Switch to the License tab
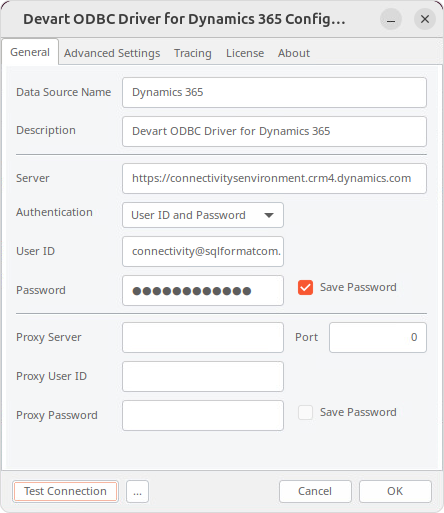The image size is (444, 513). point(245,53)
